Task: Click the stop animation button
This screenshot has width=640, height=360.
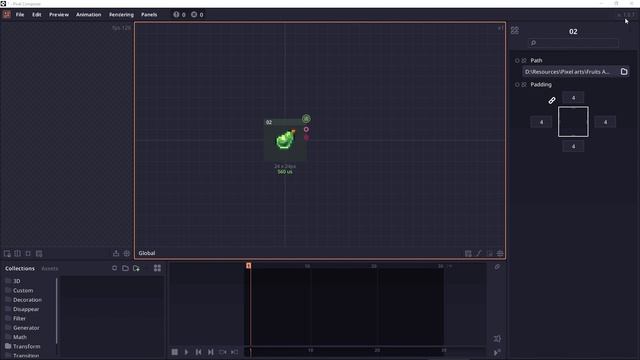Action: coord(175,352)
